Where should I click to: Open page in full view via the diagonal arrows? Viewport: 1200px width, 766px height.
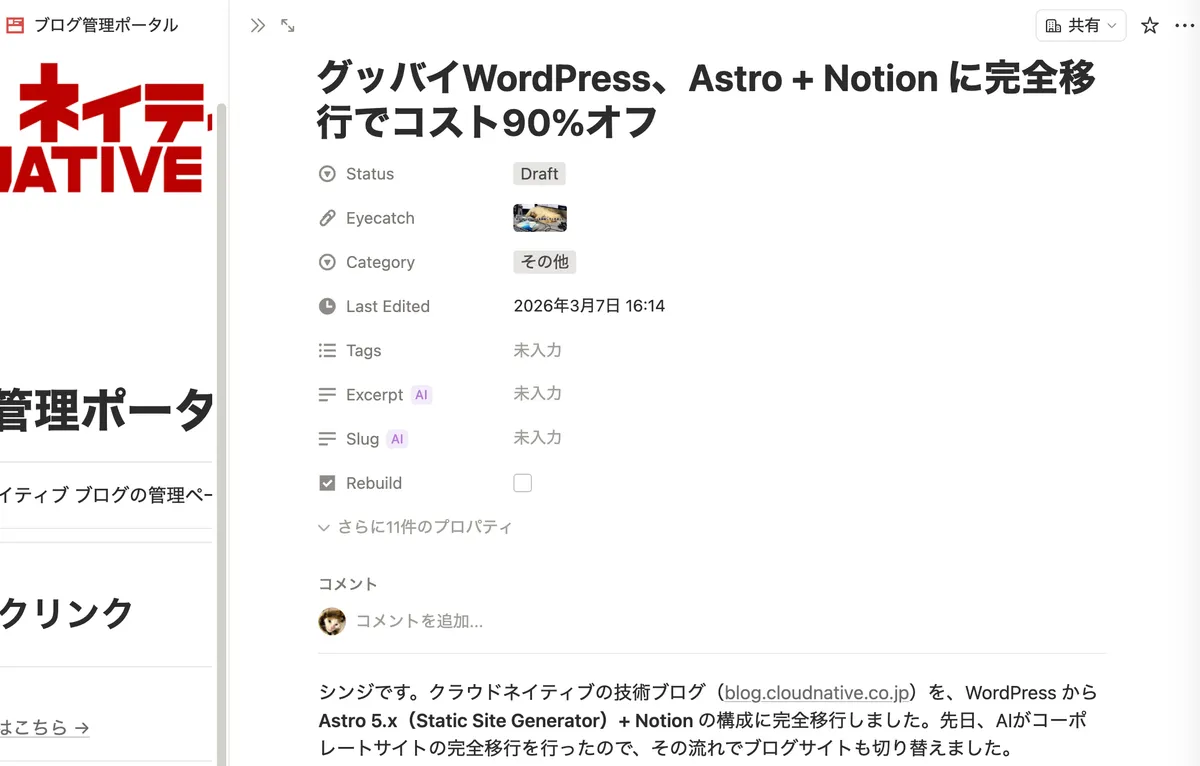(x=288, y=26)
